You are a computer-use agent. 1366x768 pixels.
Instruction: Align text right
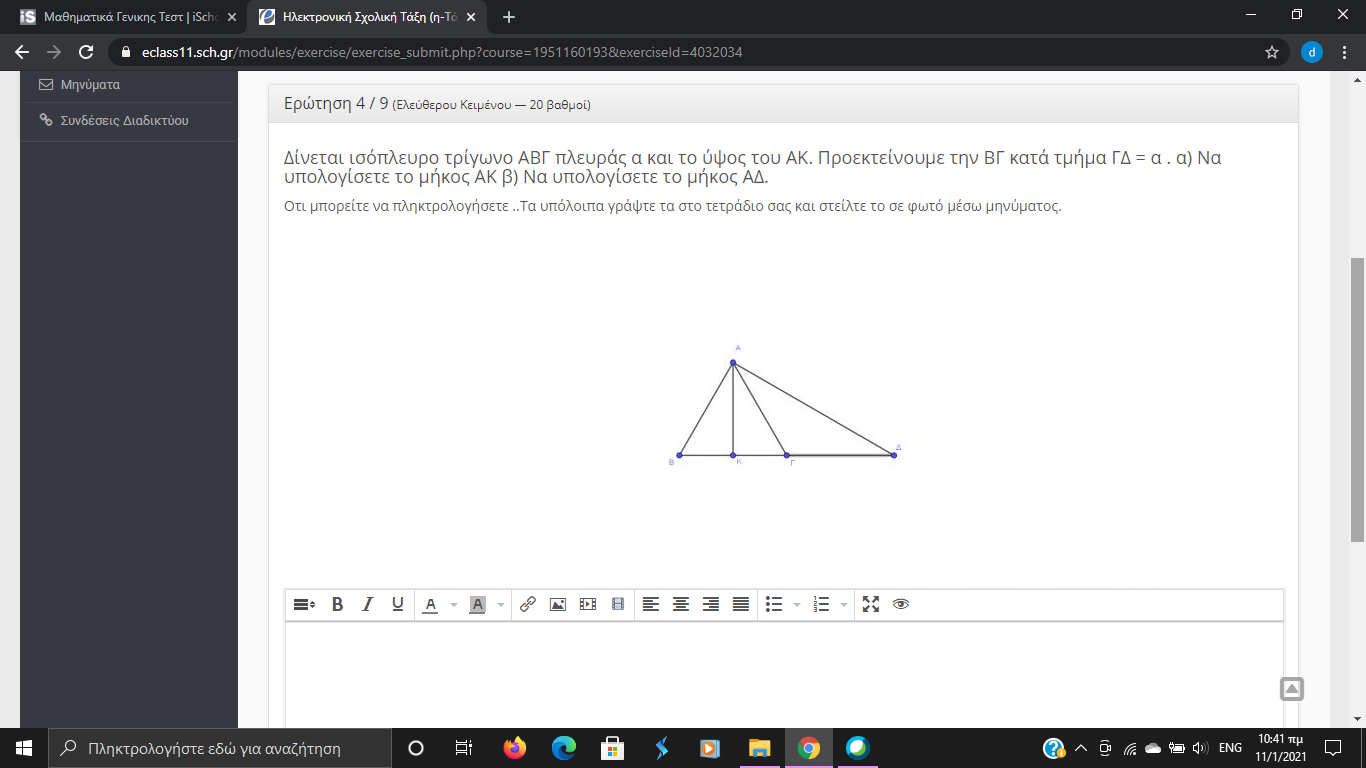(711, 604)
